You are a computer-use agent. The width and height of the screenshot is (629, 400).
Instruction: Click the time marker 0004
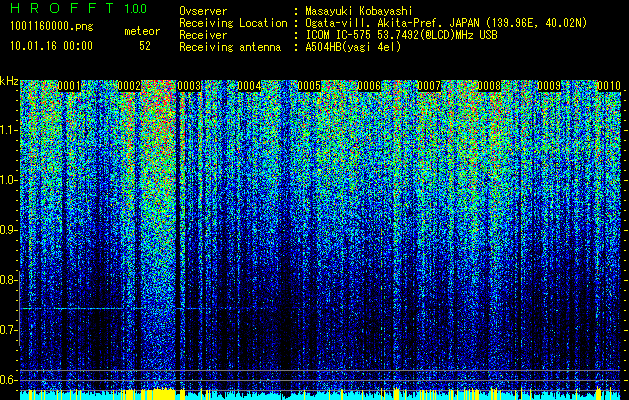point(249,86)
